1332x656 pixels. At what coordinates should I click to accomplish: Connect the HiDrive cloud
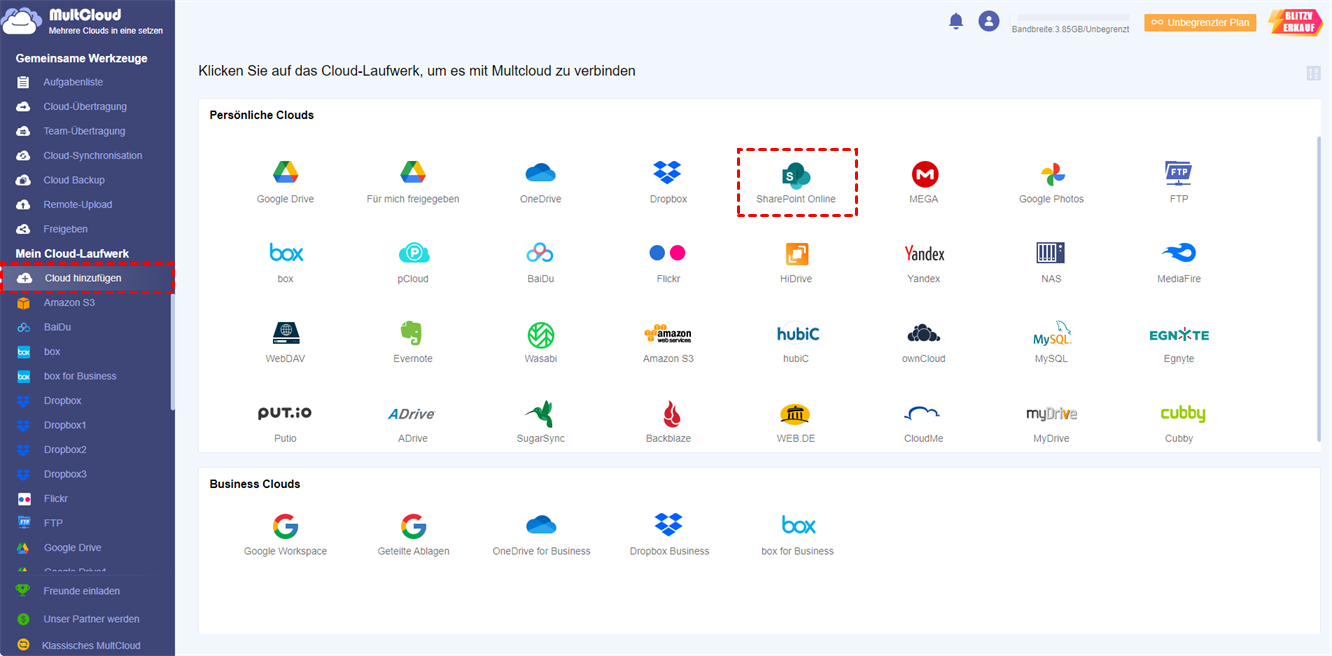(796, 262)
